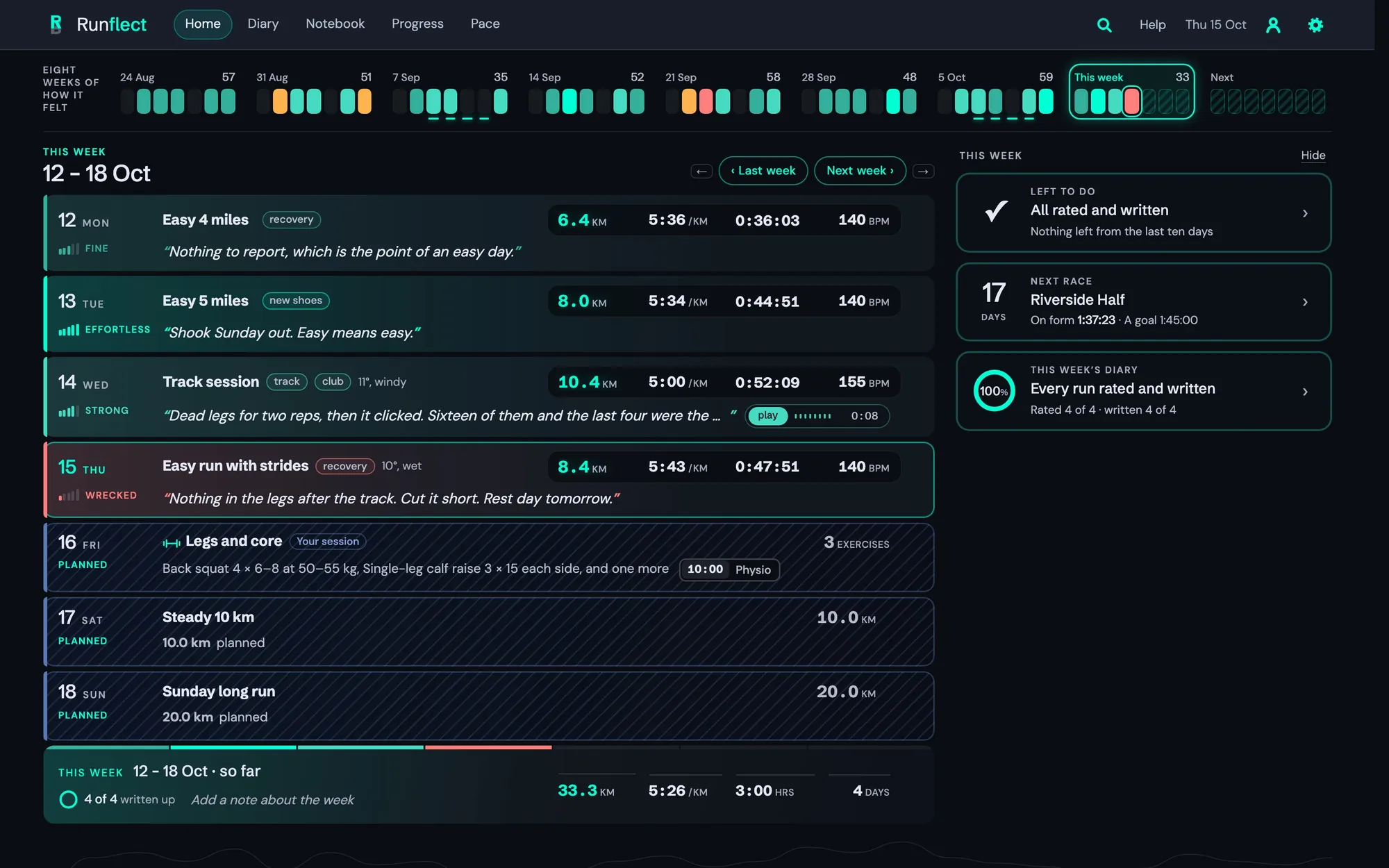1389x868 pixels.
Task: Click the Runflect logo icon
Action: 56,24
